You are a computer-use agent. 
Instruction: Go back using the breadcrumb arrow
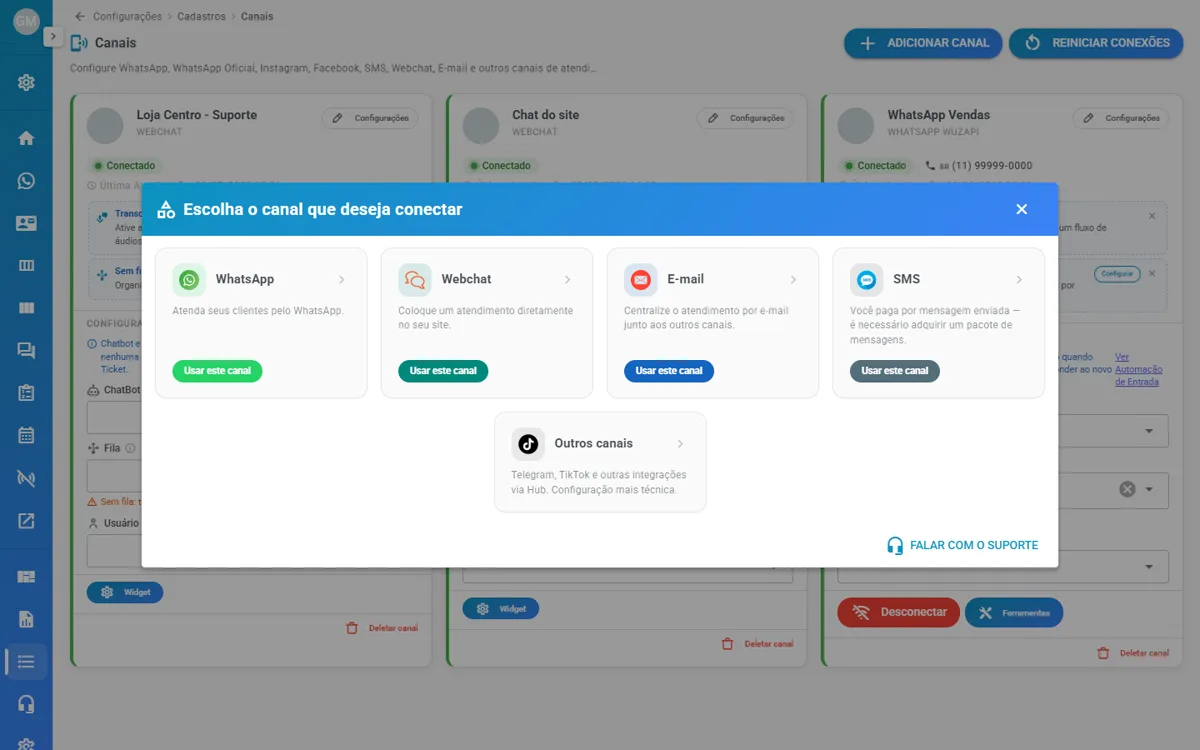coord(80,16)
